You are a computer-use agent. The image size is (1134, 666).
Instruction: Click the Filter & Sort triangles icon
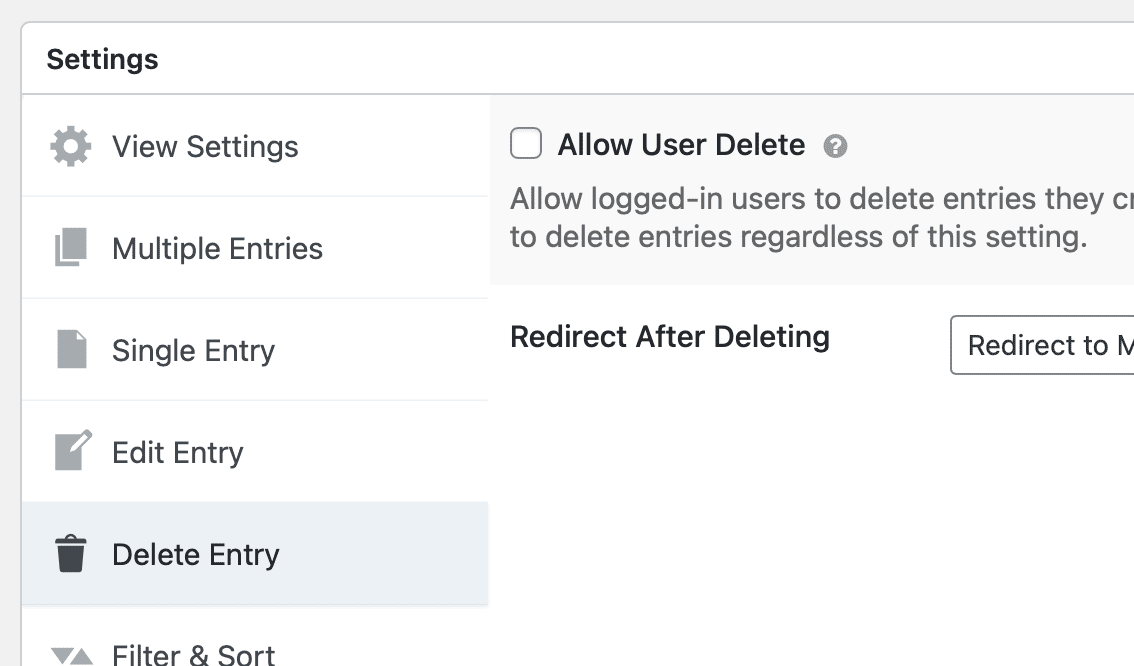71,655
